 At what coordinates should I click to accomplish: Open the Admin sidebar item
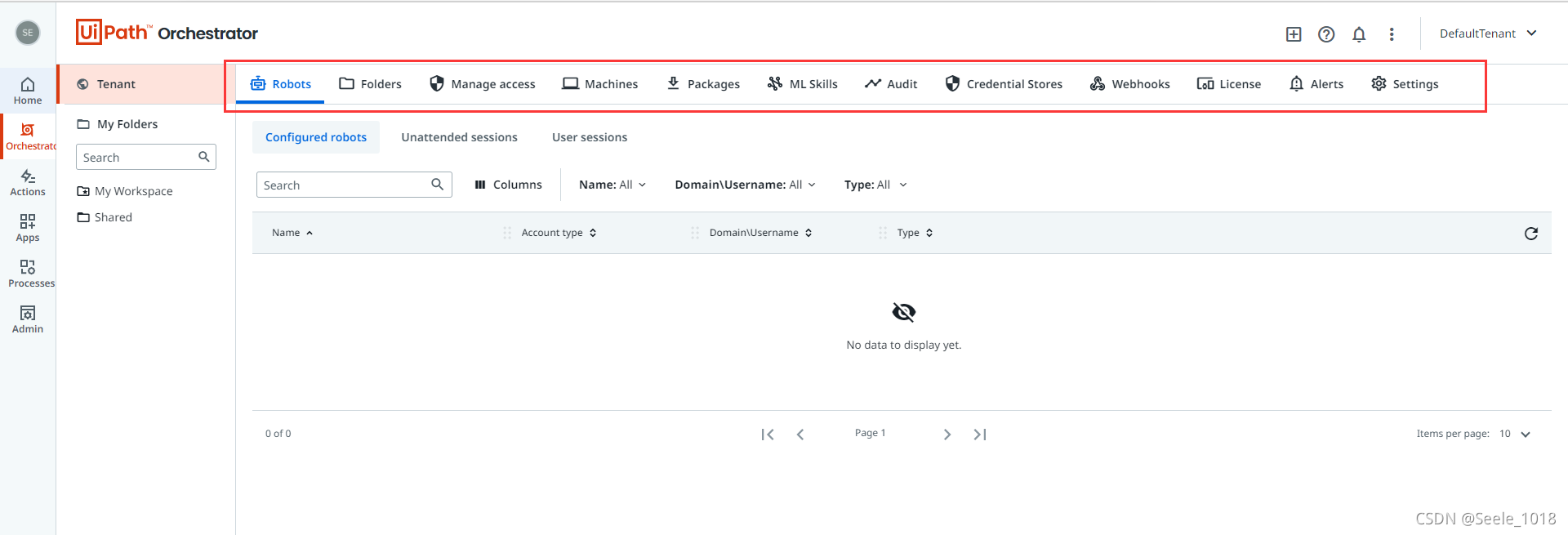[x=28, y=319]
